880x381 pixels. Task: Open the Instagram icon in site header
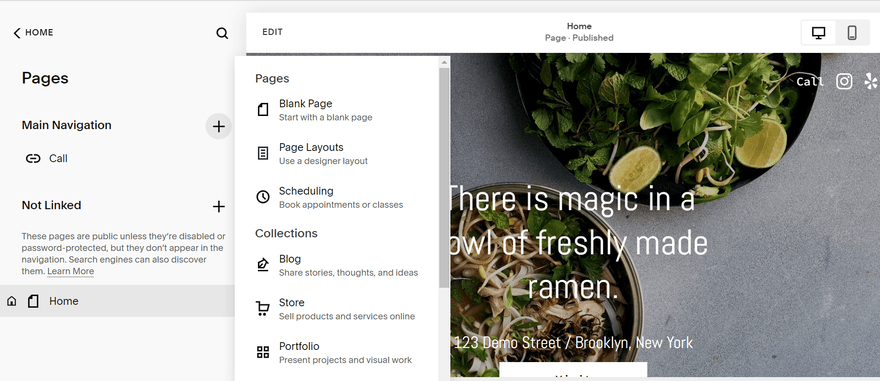click(x=844, y=81)
